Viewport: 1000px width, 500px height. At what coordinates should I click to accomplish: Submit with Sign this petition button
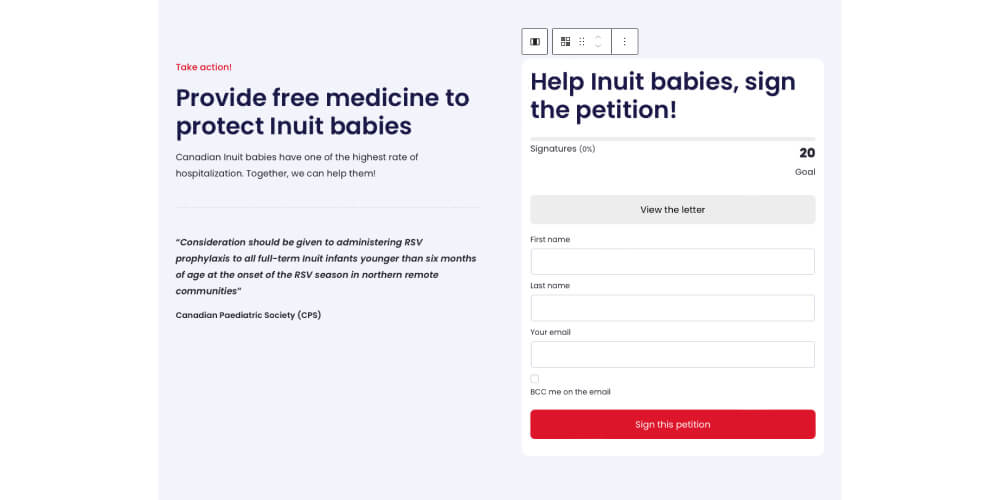click(x=673, y=424)
